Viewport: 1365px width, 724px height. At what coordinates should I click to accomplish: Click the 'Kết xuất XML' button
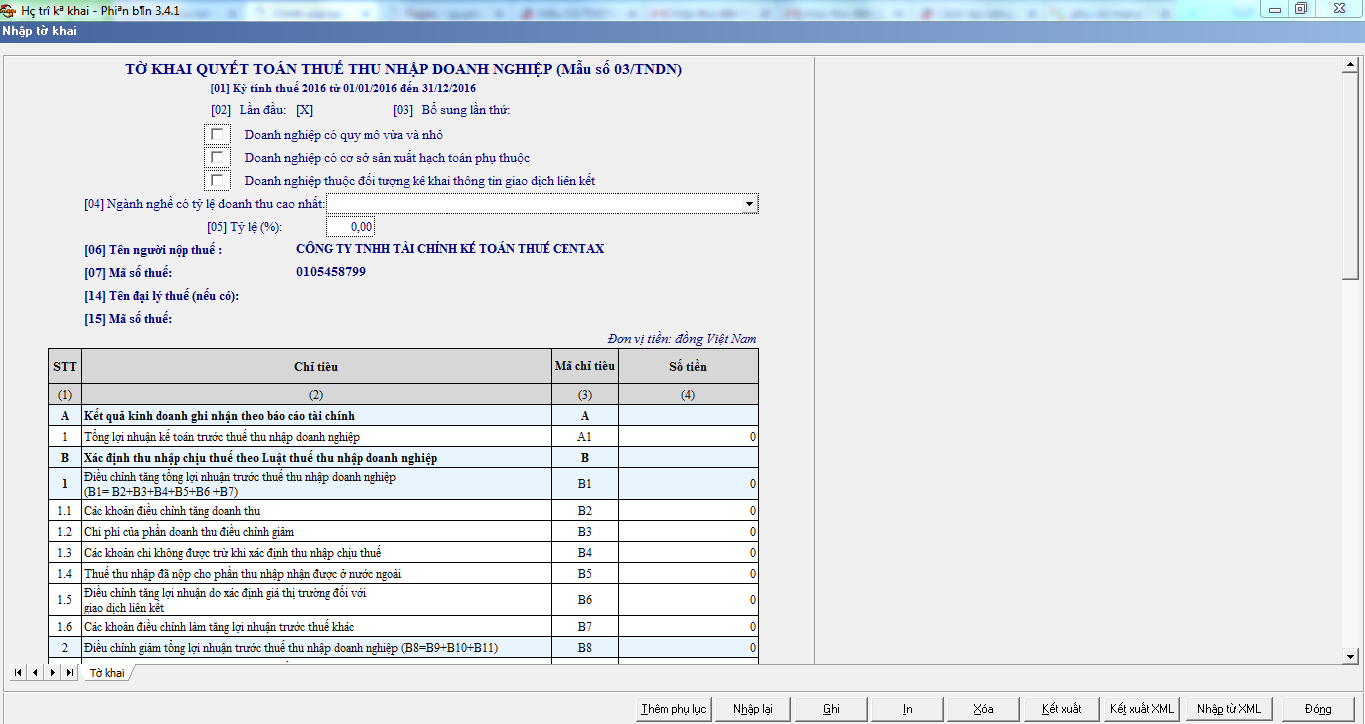(x=1142, y=709)
